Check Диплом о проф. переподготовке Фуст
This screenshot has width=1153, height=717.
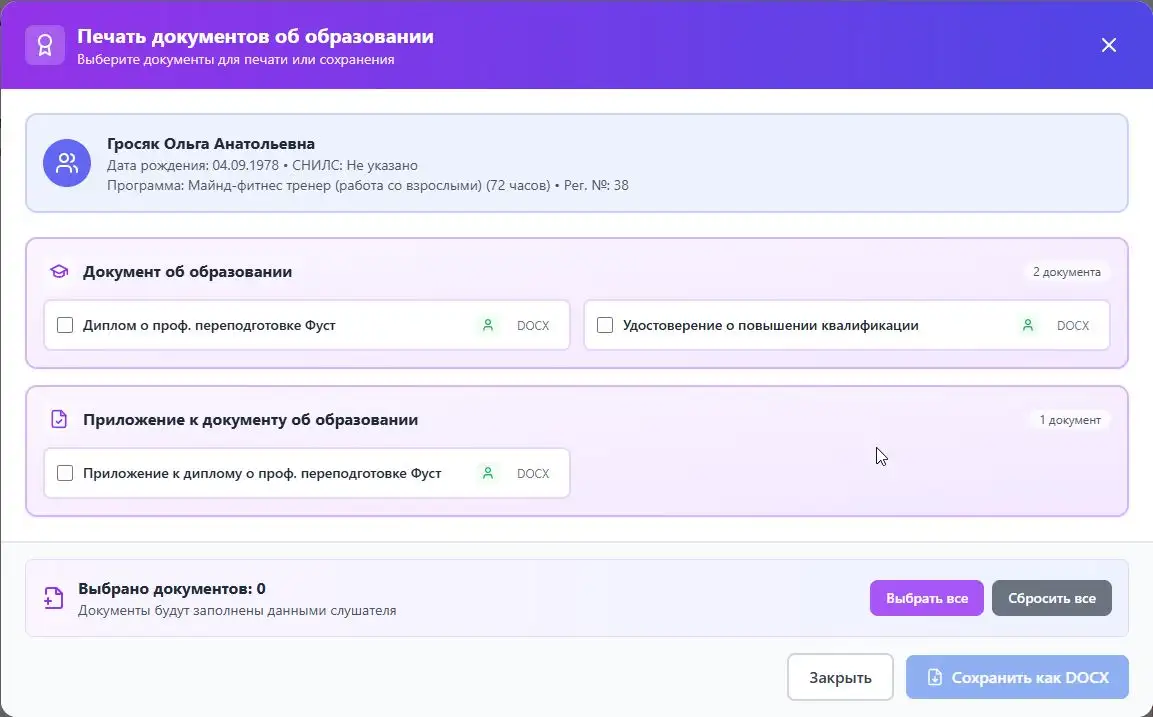(65, 325)
